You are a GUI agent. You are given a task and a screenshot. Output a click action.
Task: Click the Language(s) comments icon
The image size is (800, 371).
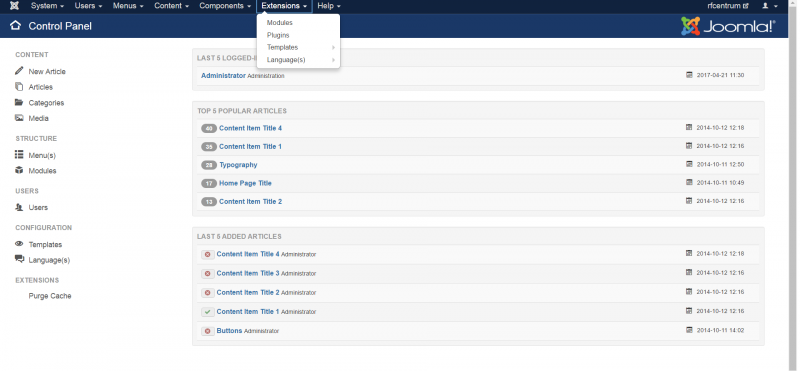(x=19, y=259)
